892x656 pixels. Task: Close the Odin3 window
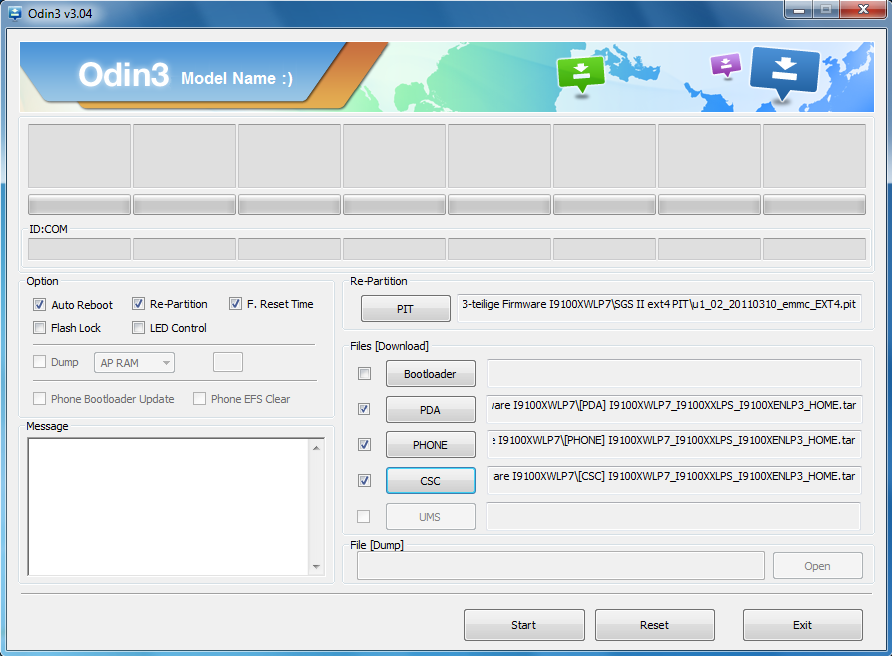(x=863, y=10)
